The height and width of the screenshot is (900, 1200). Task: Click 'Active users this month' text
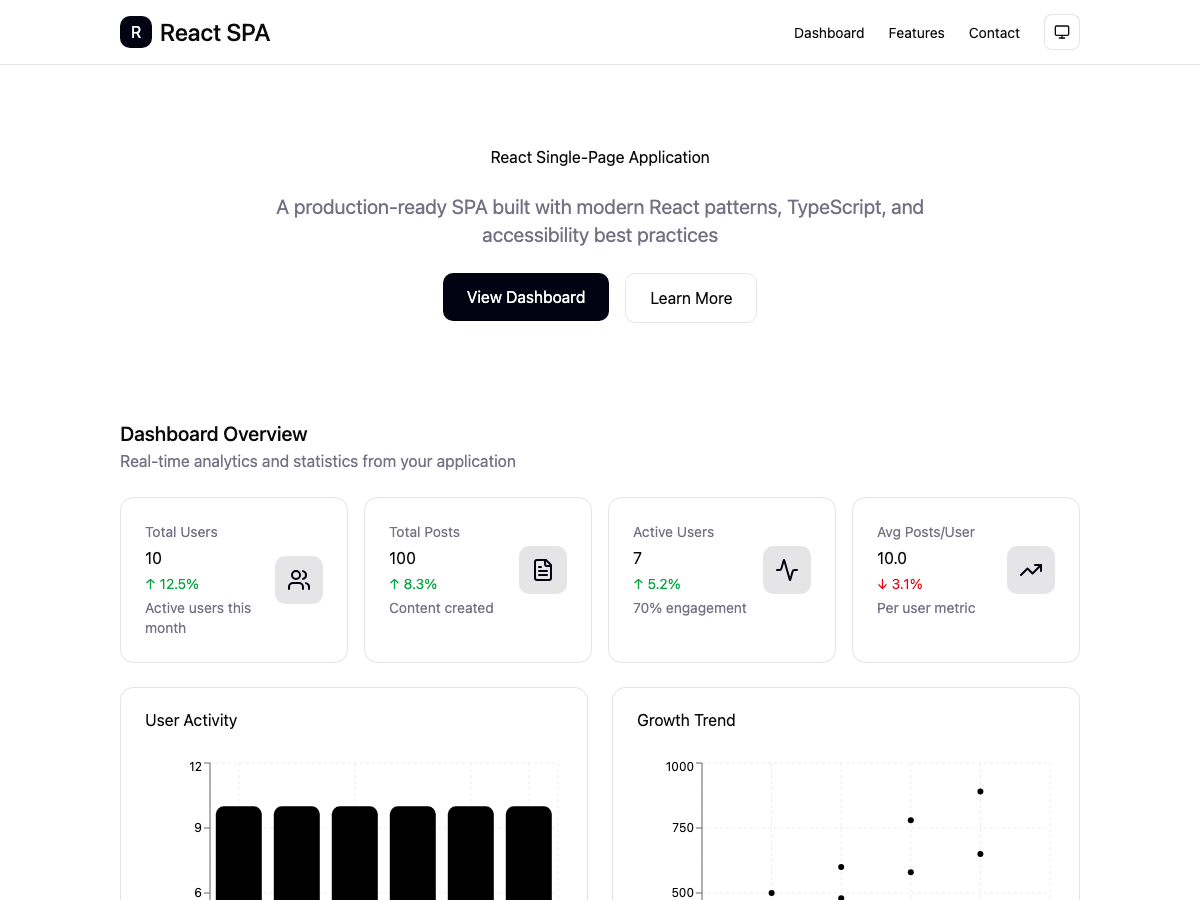[198, 618]
